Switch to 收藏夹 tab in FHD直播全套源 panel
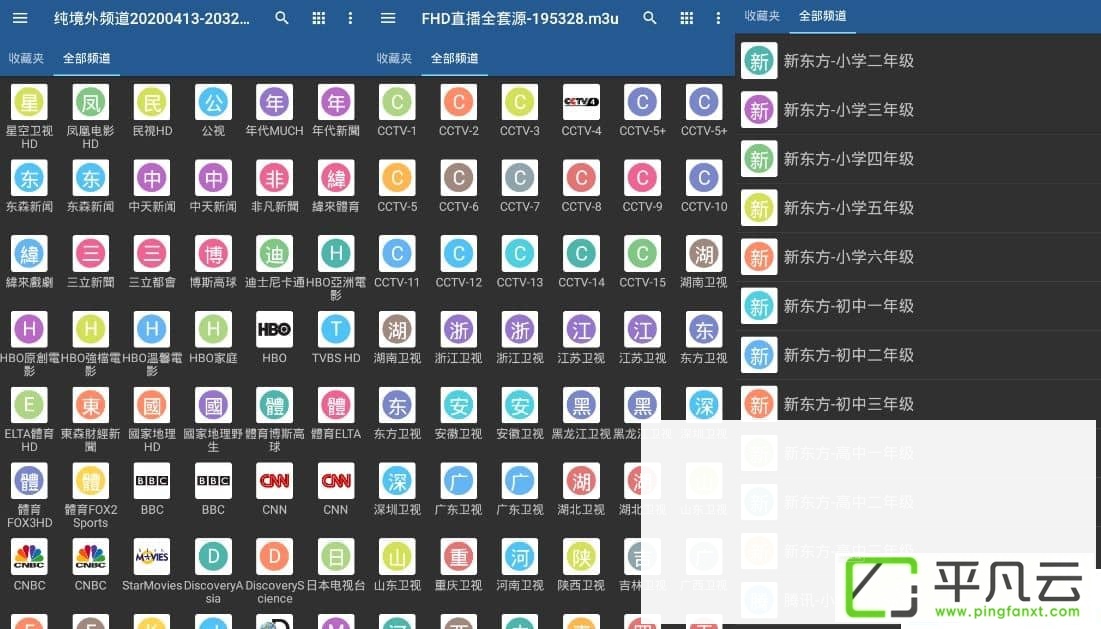This screenshot has width=1101, height=629. 394,58
